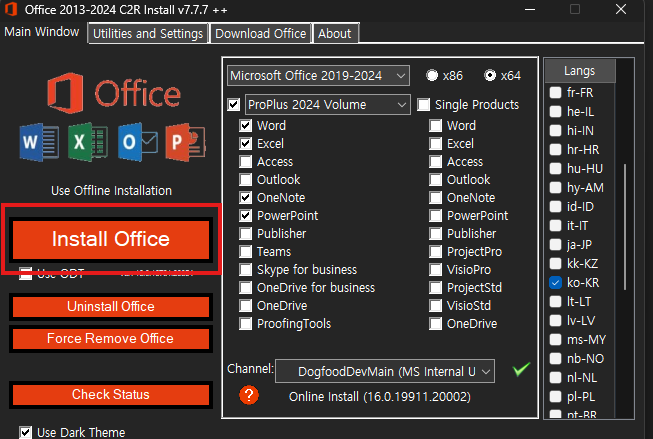Check Publisher under Single Products
The image size is (653, 439).
[x=436, y=234]
